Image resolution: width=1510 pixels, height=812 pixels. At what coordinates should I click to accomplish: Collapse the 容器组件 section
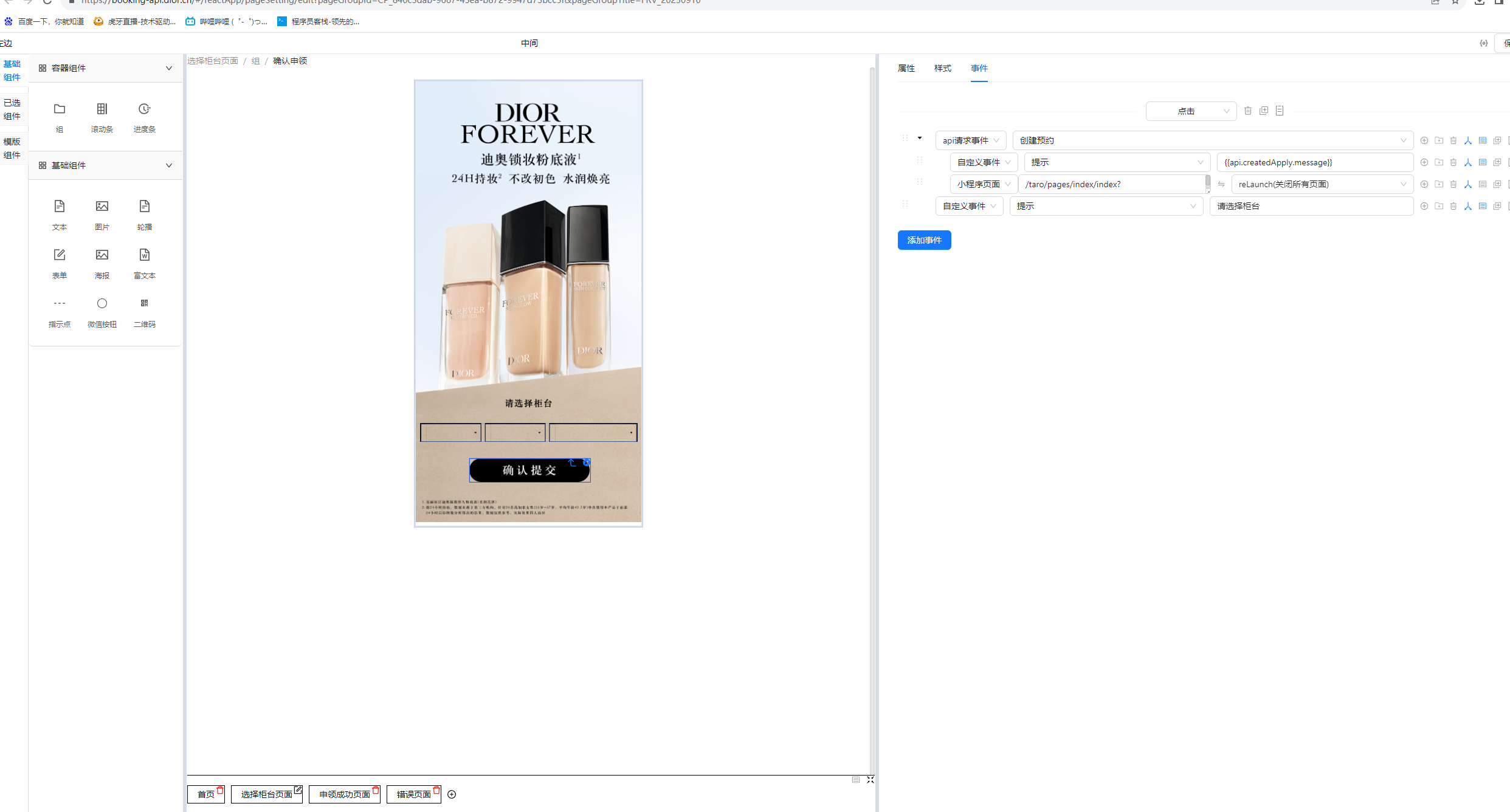tap(169, 68)
